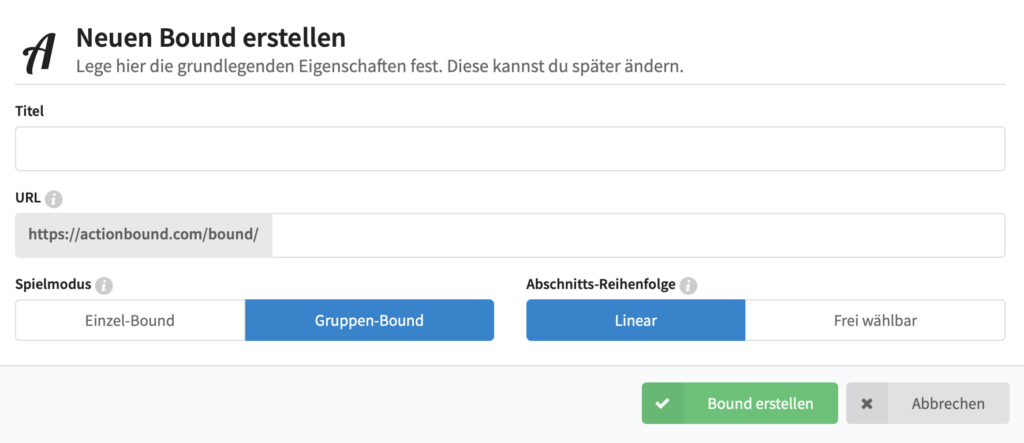The width and height of the screenshot is (1024, 443).
Task: Click the Abschnitts-Reihenfolge label text
Action: pos(600,284)
